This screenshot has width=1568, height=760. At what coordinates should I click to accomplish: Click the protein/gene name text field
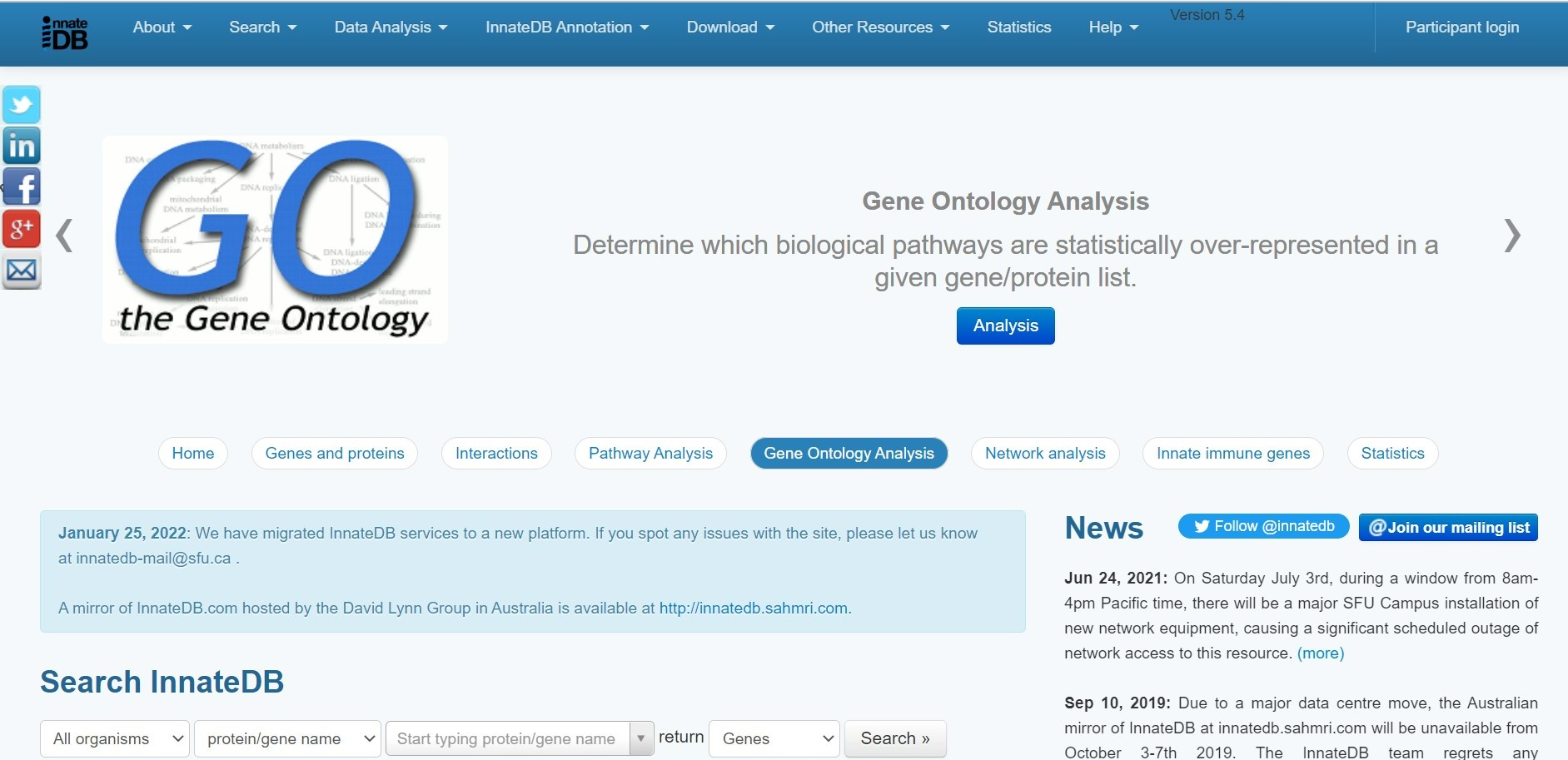[508, 738]
